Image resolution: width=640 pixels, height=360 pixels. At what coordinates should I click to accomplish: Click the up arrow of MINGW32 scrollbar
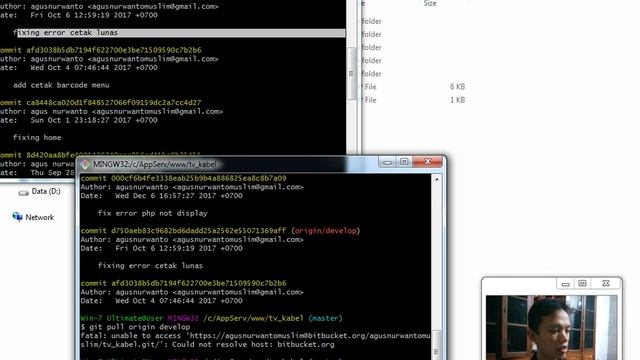pos(437,179)
